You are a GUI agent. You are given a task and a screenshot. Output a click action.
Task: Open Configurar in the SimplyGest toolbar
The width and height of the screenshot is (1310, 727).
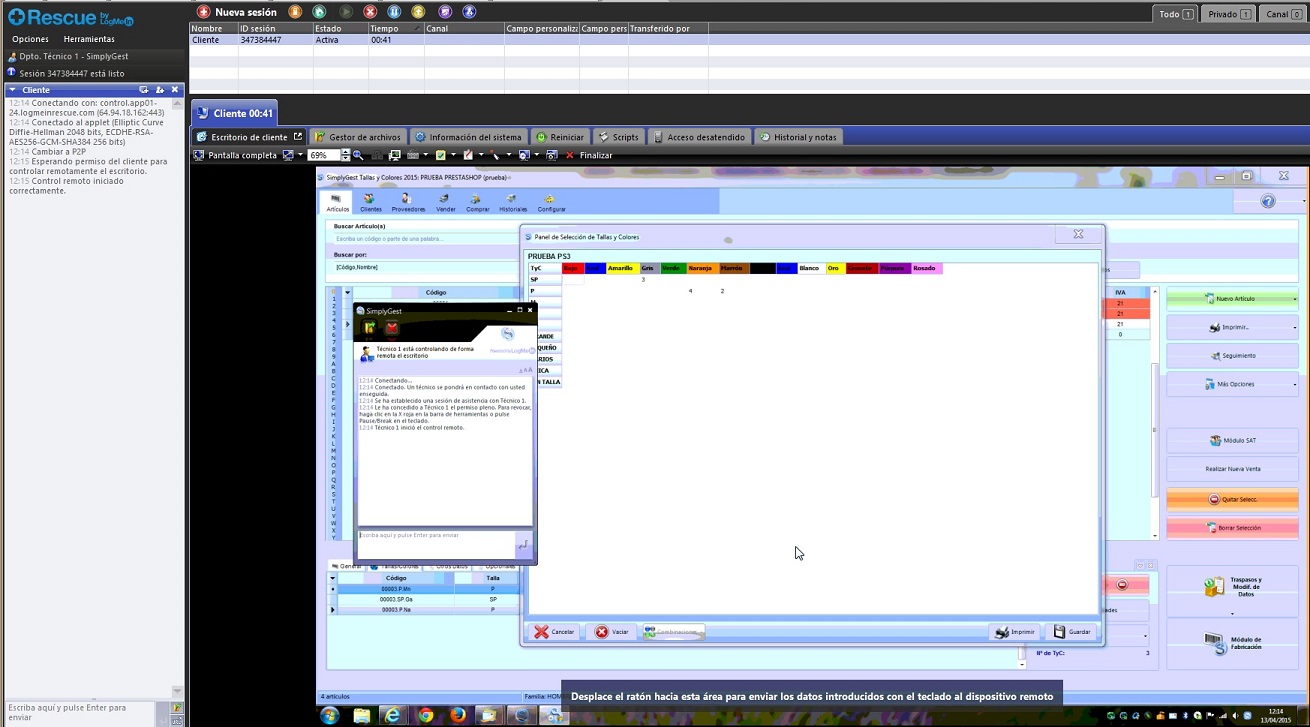point(551,203)
